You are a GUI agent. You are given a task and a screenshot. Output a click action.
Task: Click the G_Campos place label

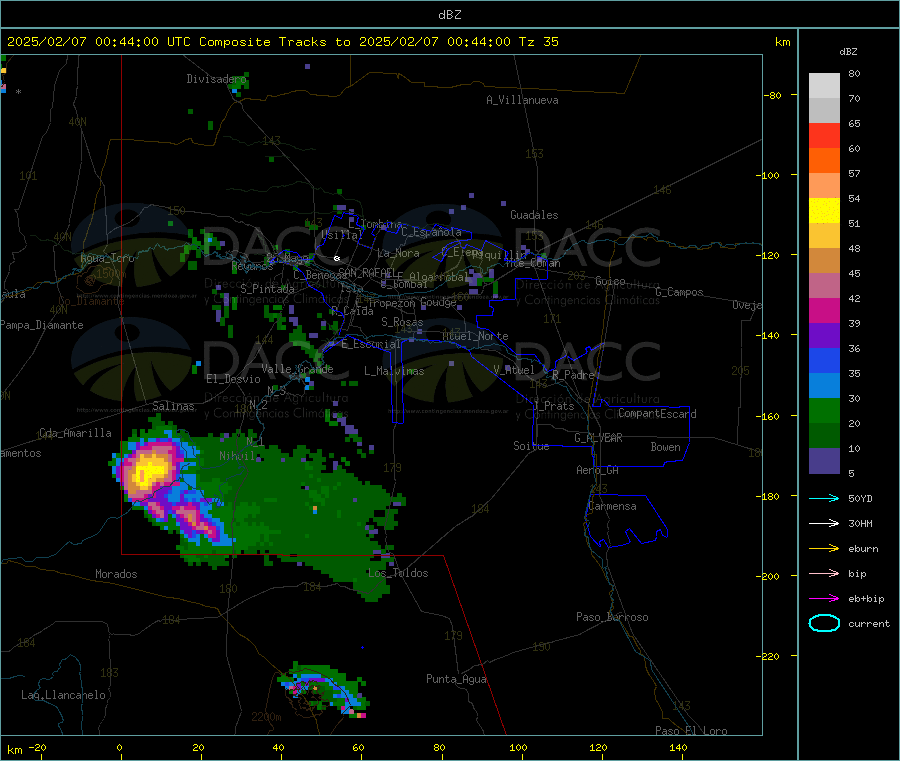[x=679, y=292]
